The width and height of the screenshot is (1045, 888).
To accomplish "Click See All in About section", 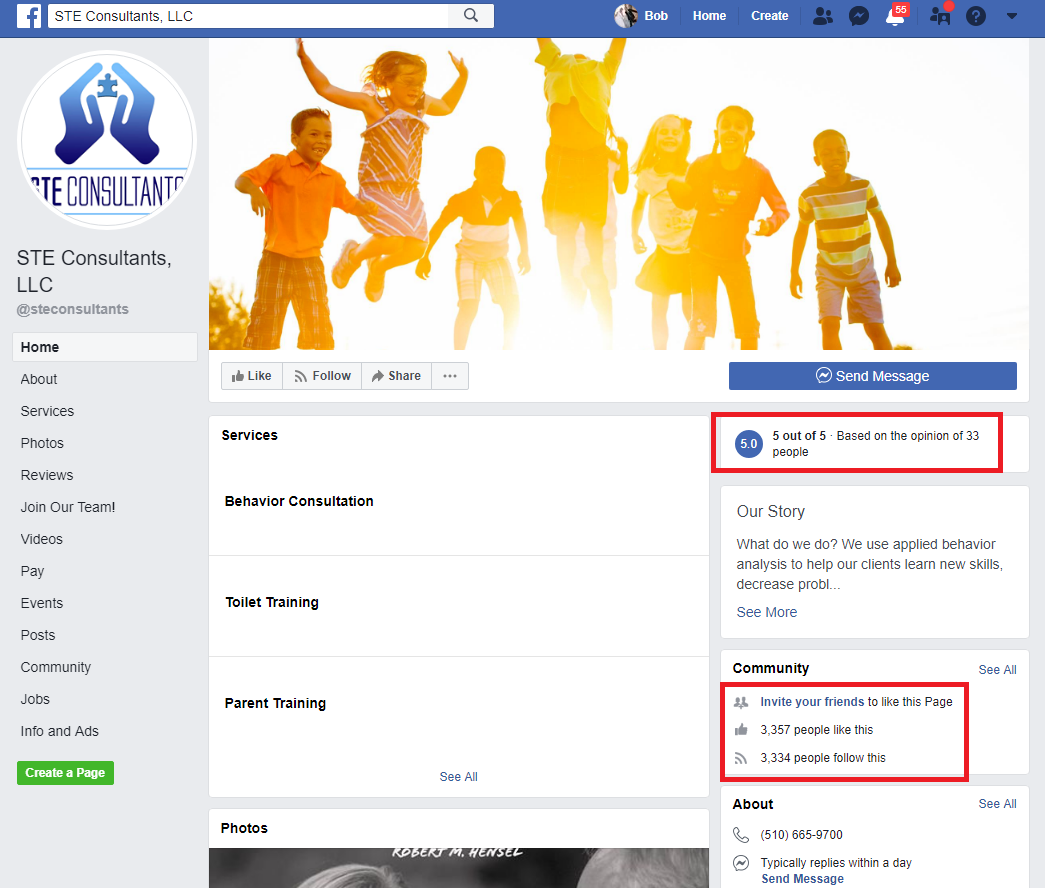I will tap(997, 804).
